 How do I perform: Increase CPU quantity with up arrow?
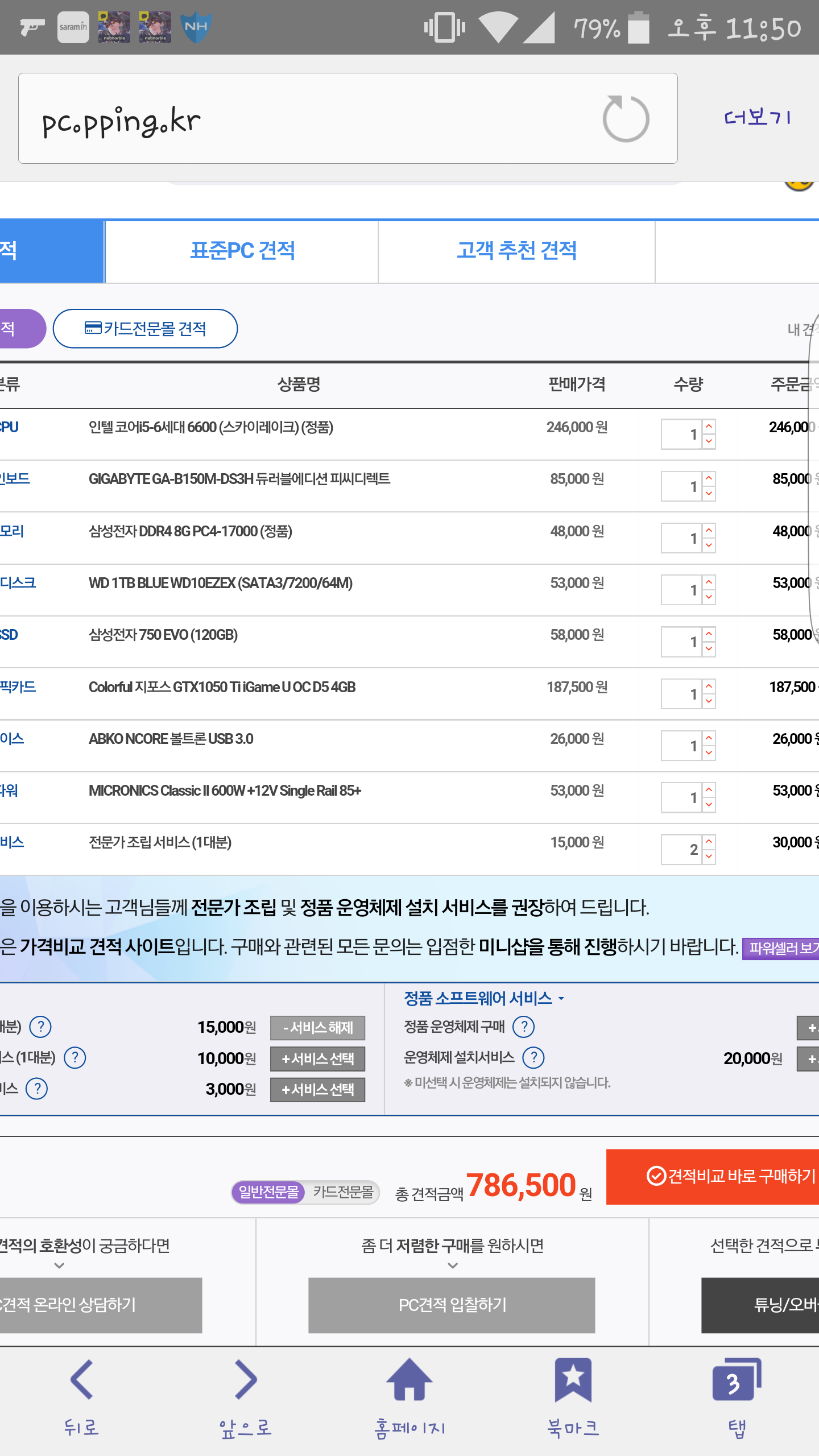pyautogui.click(x=709, y=427)
